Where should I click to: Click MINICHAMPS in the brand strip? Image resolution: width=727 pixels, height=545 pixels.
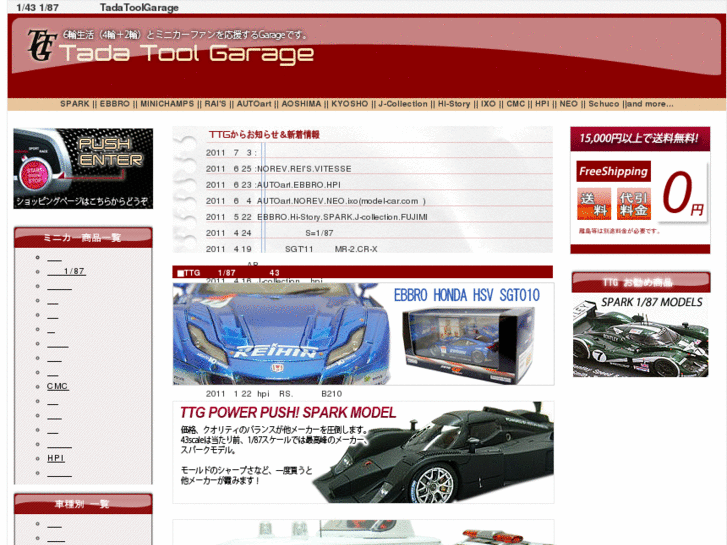coord(167,104)
